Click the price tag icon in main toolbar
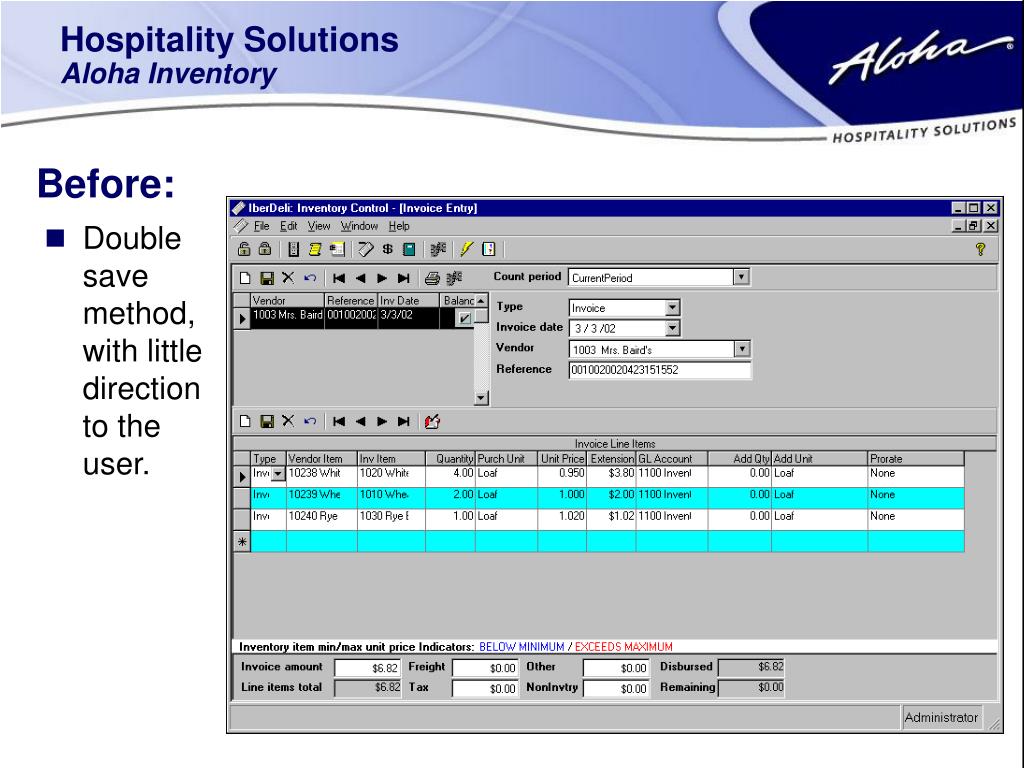The image size is (1024, 768). pyautogui.click(x=366, y=249)
